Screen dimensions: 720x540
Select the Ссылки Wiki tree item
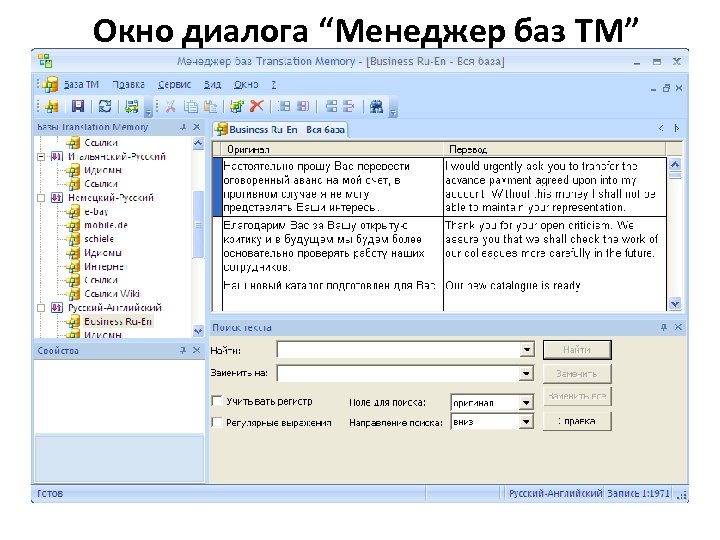[112, 294]
